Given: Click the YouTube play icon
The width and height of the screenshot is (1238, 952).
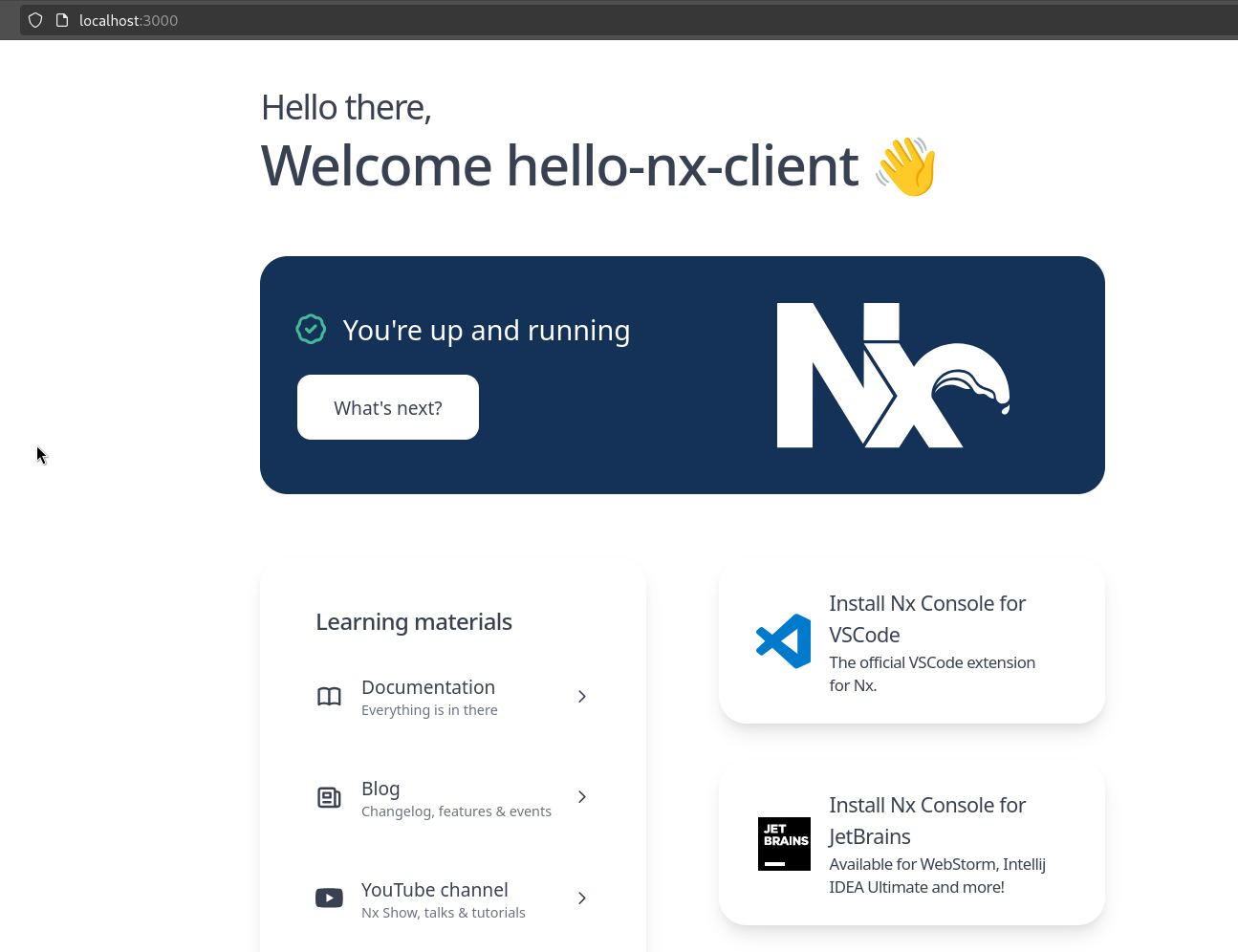Looking at the screenshot, I should tap(329, 898).
